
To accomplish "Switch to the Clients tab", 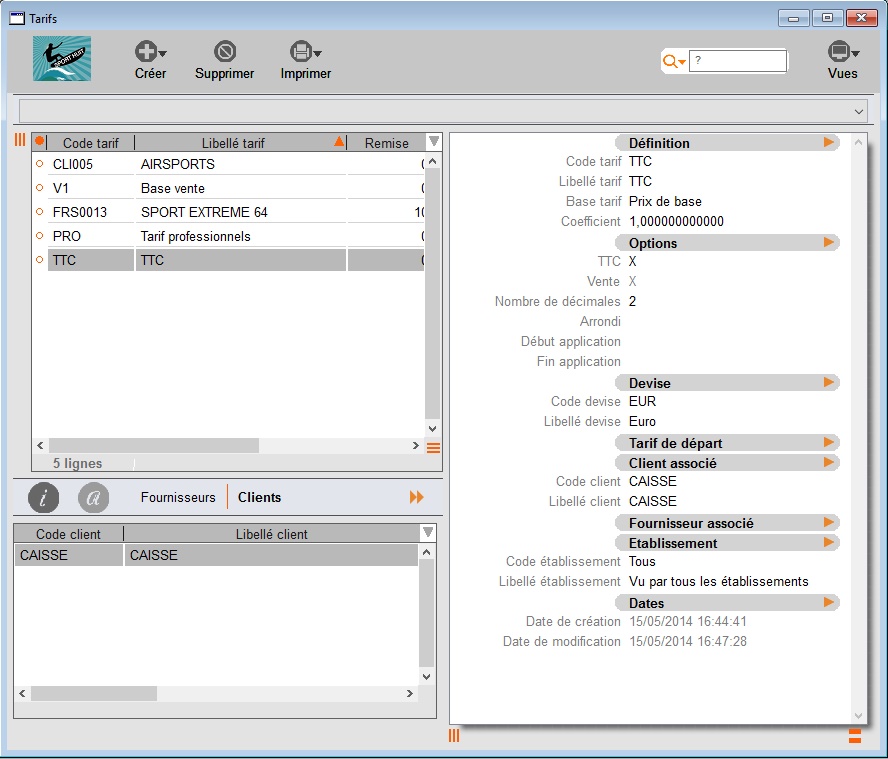I will [259, 497].
